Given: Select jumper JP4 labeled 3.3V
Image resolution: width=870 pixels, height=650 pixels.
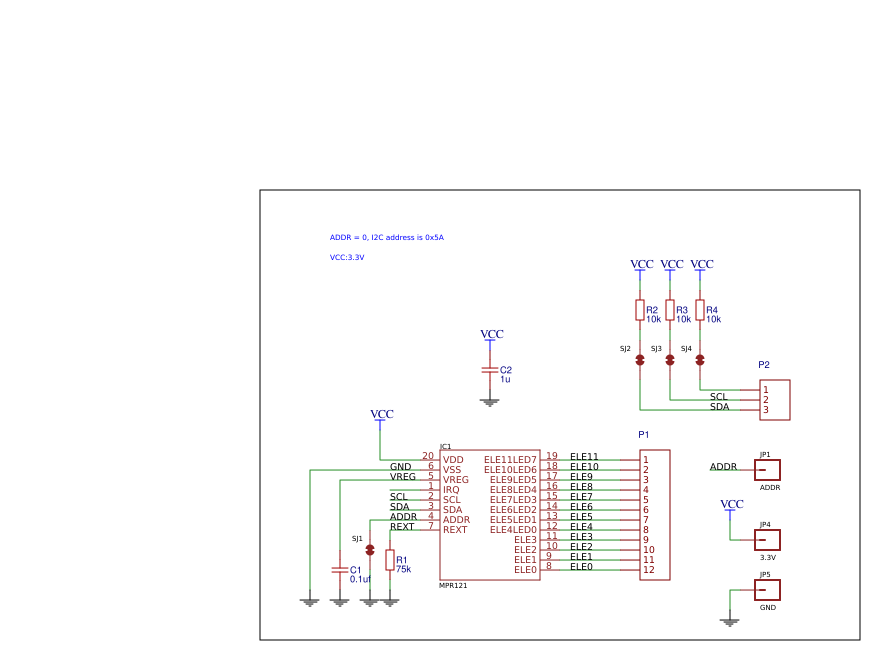Looking at the screenshot, I should tap(765, 538).
